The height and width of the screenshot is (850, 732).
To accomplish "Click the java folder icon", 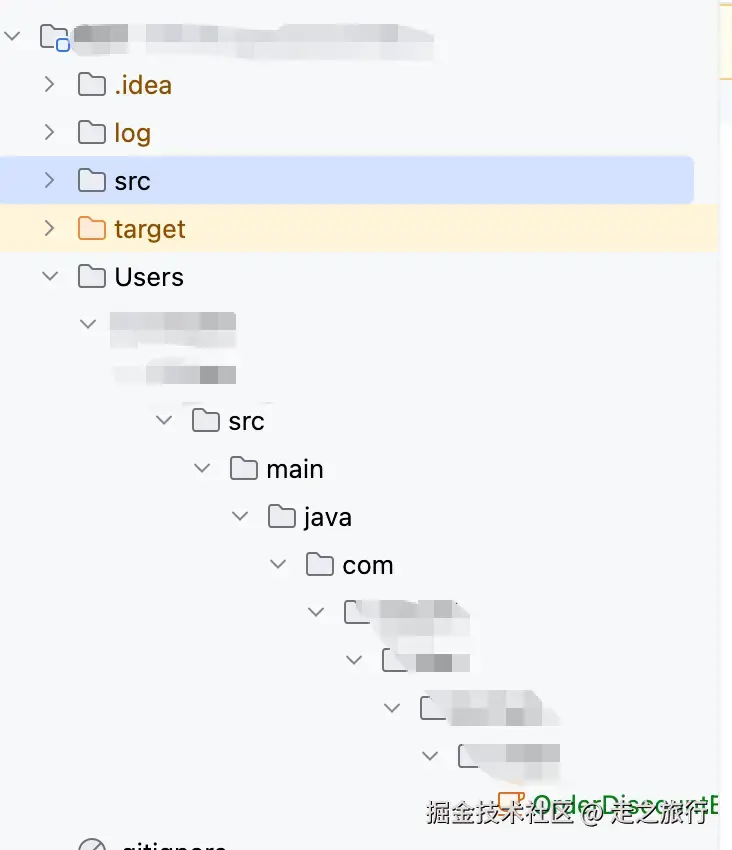I will point(282,517).
